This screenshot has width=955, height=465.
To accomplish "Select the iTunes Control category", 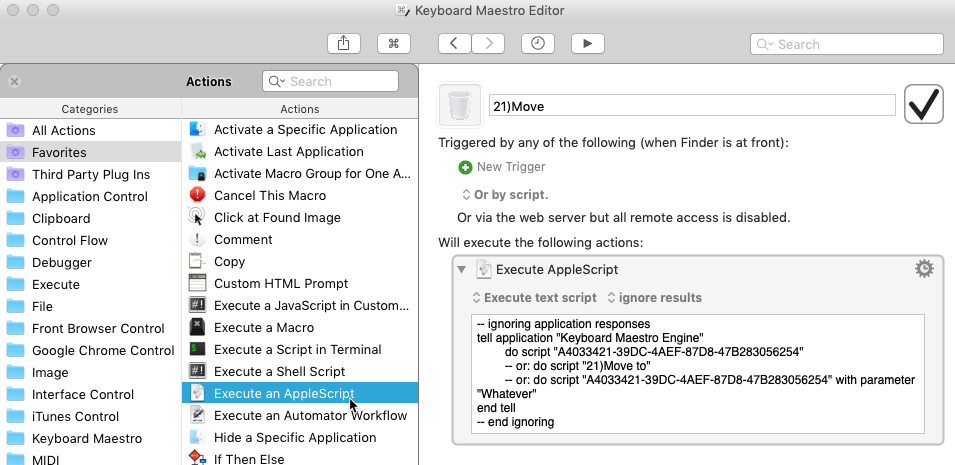I will 91,416.
